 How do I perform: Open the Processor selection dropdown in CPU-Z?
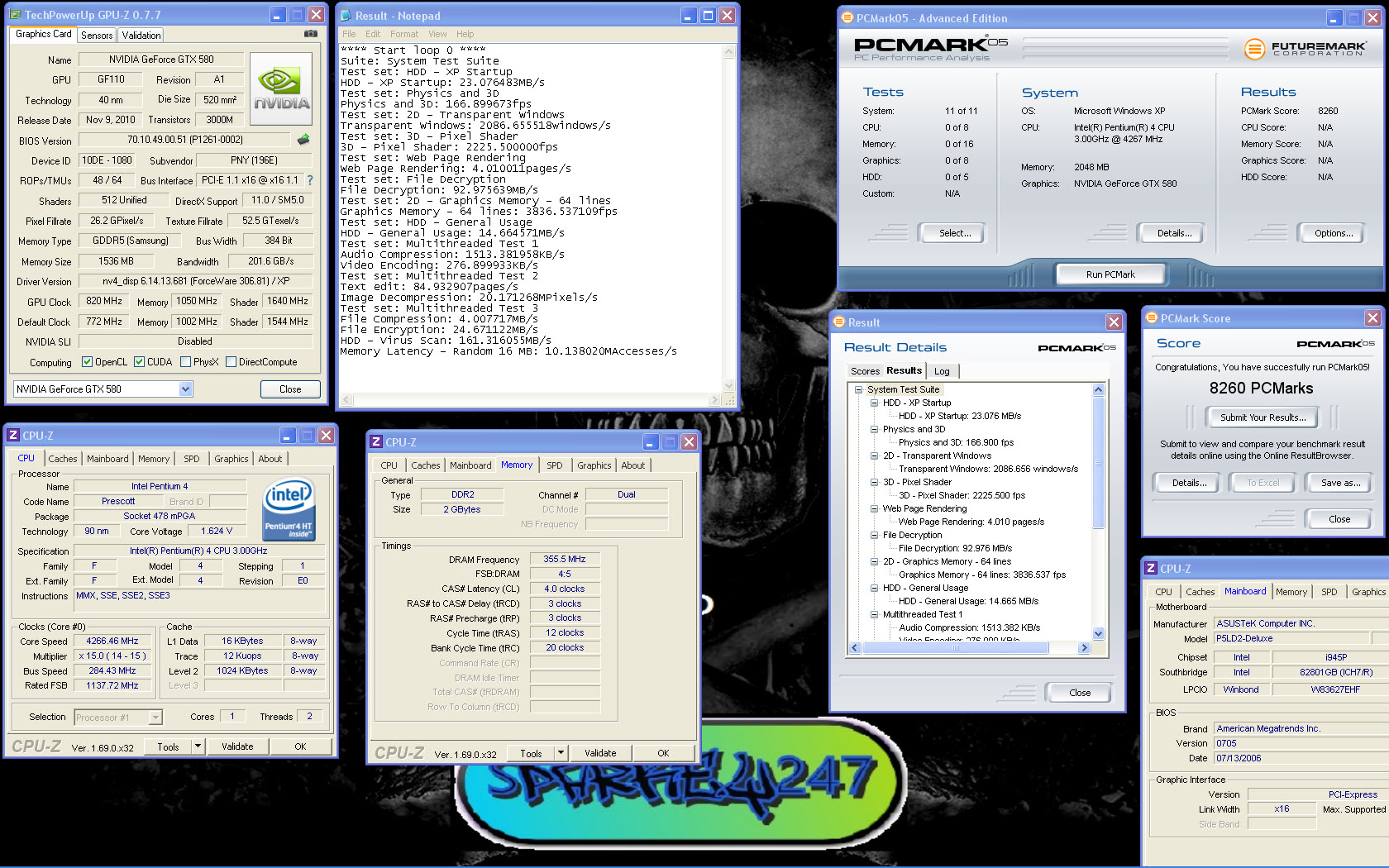point(155,718)
